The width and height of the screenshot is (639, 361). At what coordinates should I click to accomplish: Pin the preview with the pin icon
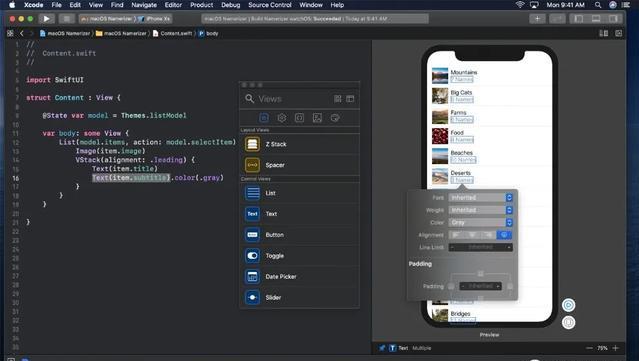[382, 348]
